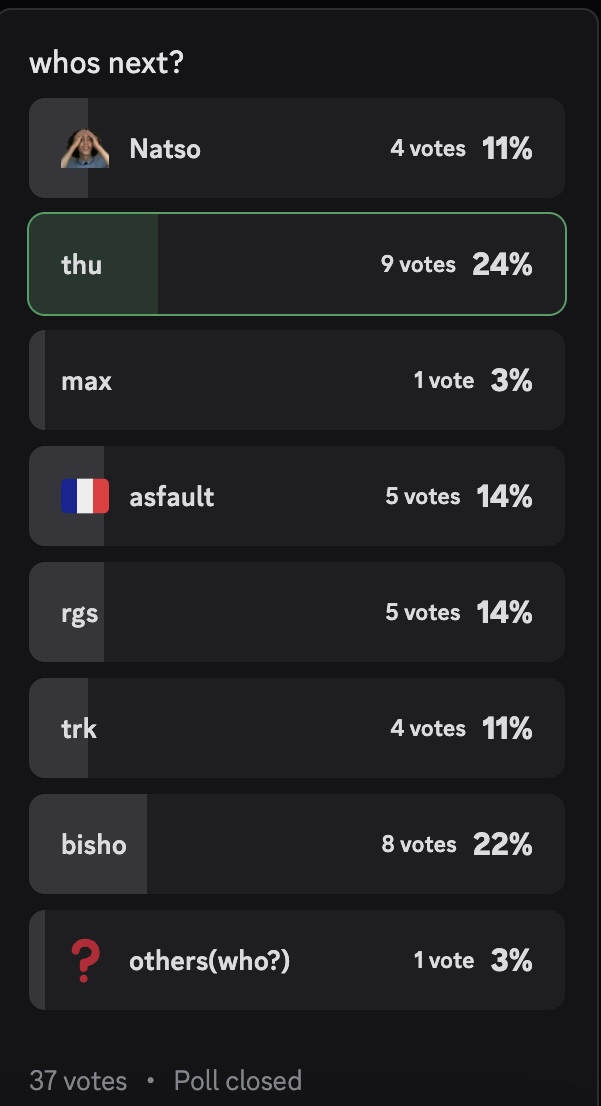This screenshot has width=601, height=1106.
Task: Click the others(who?) option label
Action: click(x=209, y=961)
